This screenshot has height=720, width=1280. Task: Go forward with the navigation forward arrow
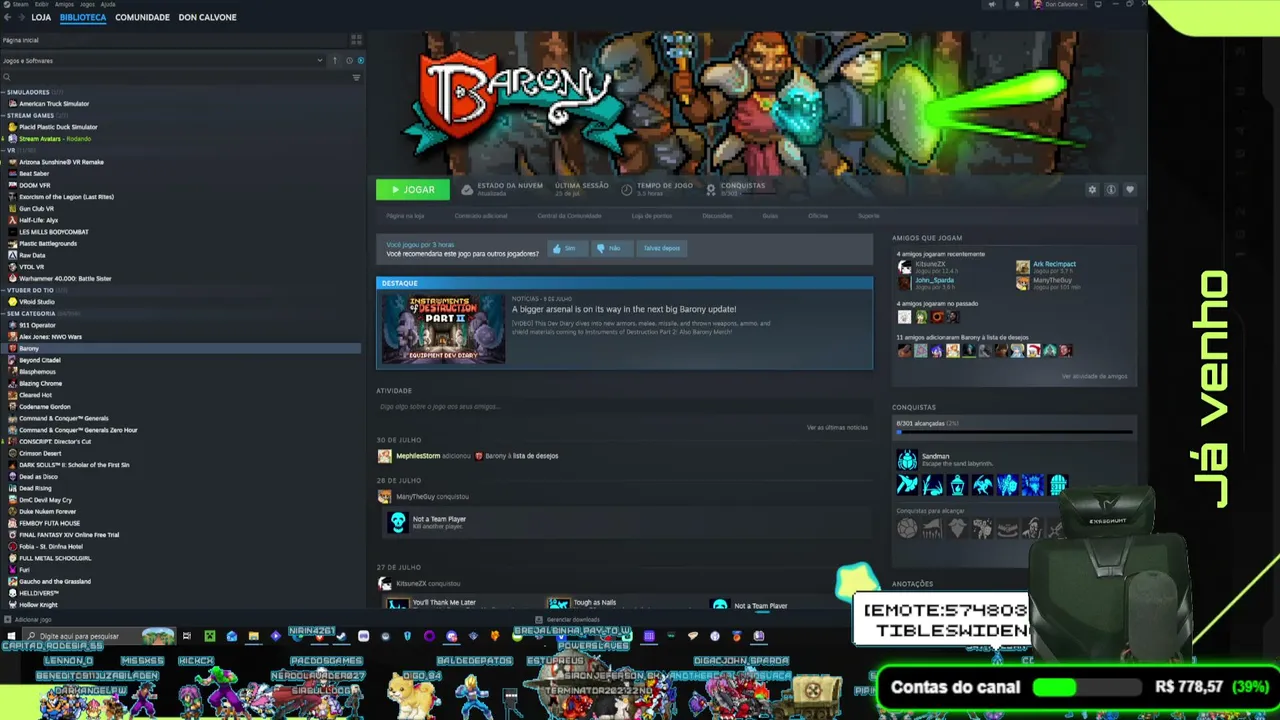[x=24, y=17]
